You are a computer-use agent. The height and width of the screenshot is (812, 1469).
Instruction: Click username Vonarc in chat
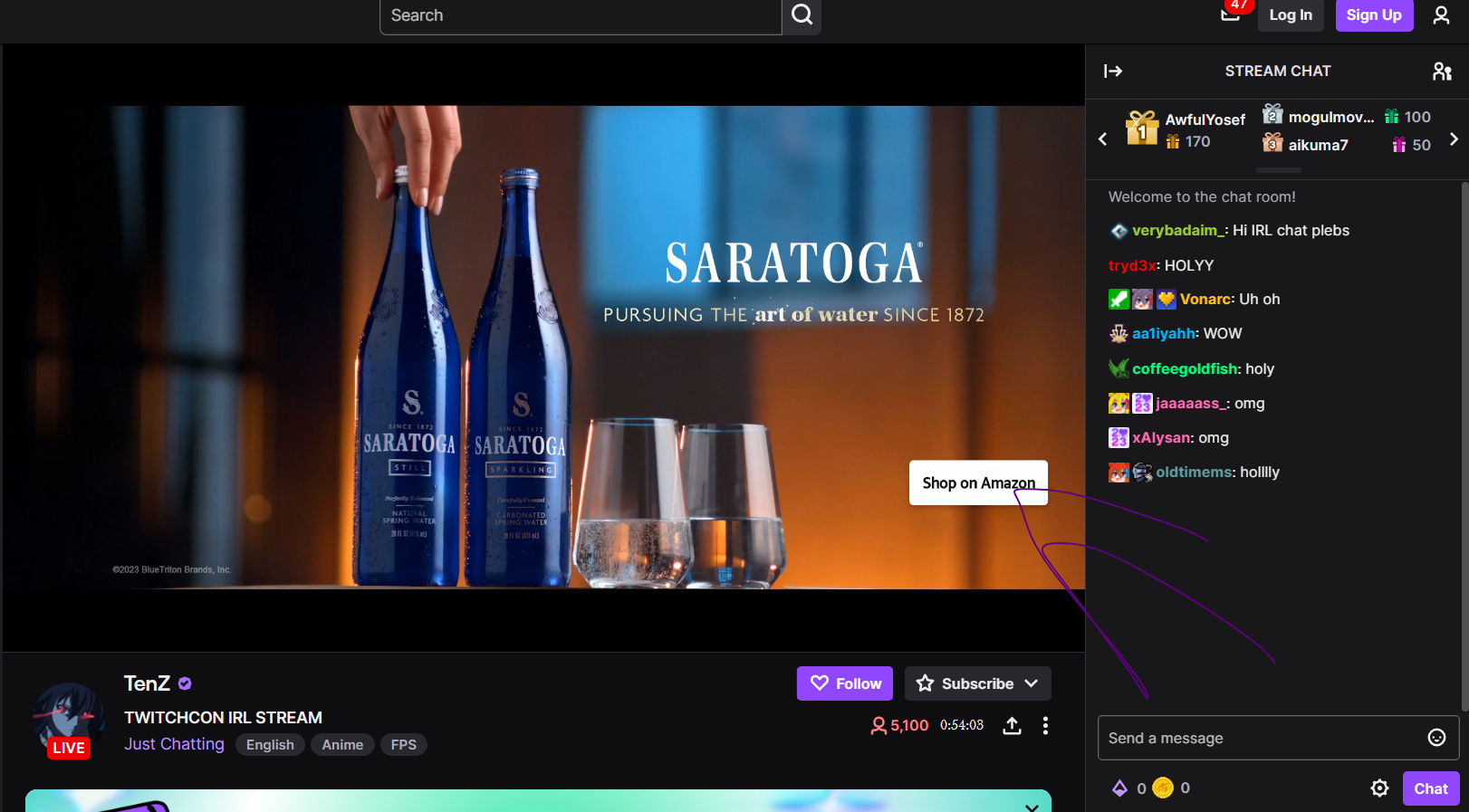click(x=1205, y=299)
